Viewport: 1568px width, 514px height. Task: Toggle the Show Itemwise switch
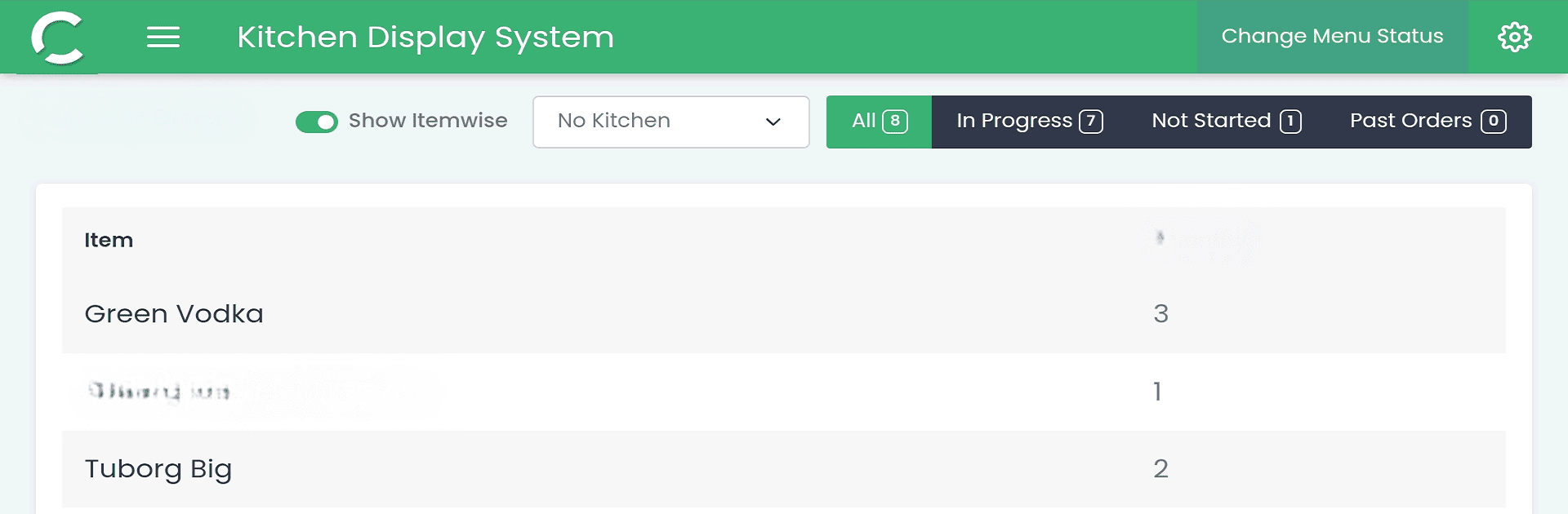point(317,122)
